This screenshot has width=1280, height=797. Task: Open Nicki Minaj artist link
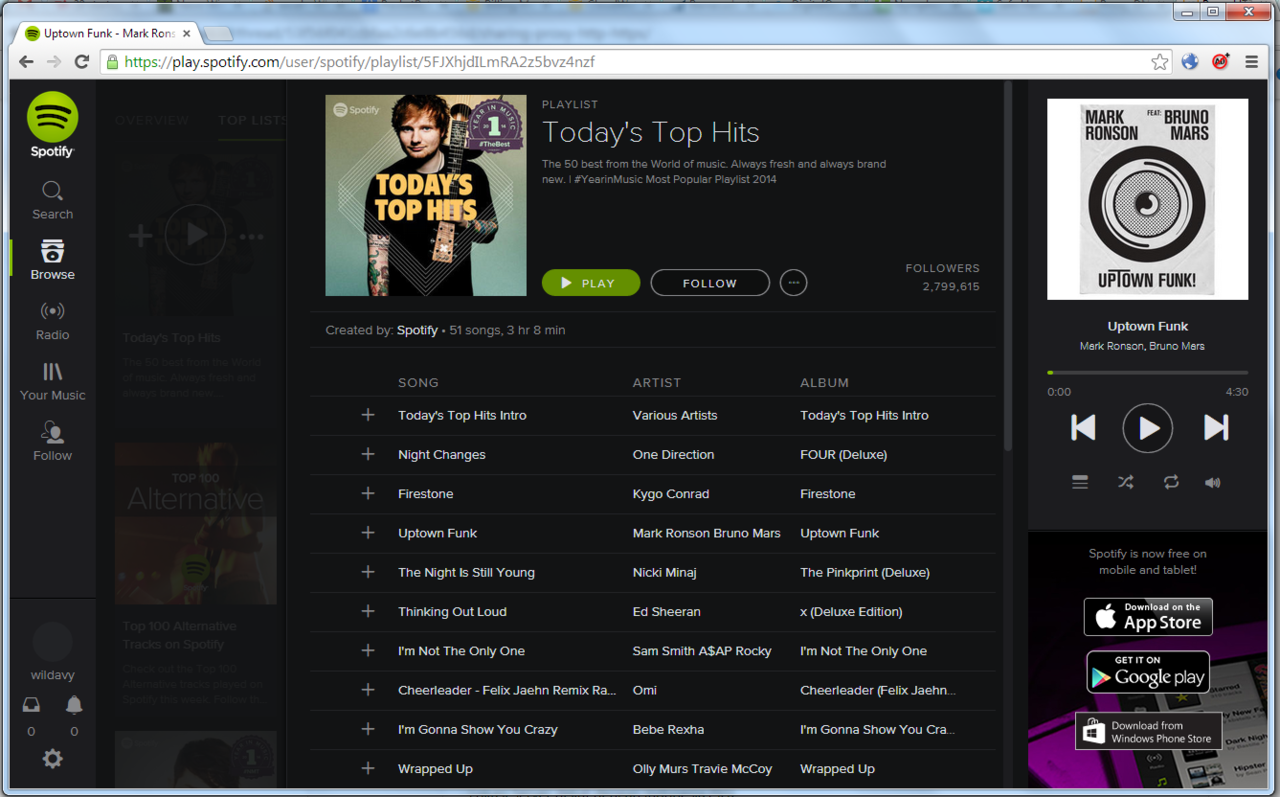(x=664, y=572)
